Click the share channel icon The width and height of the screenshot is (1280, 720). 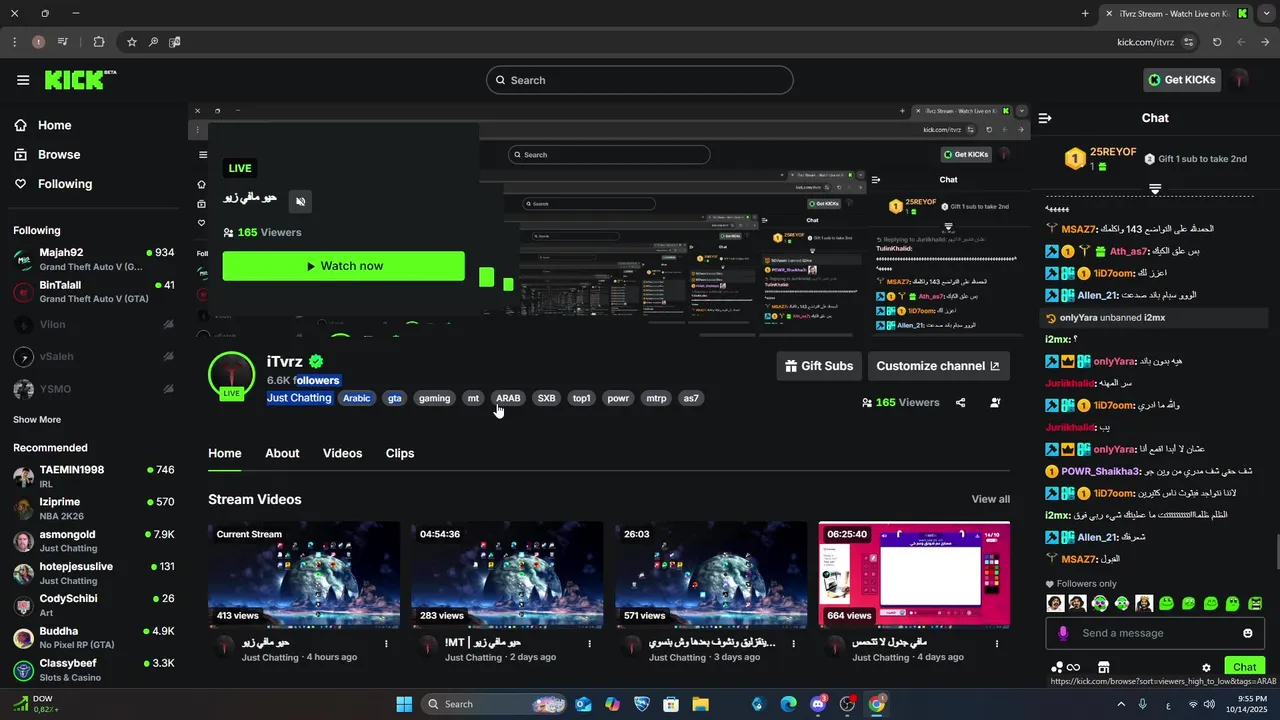[x=960, y=403]
